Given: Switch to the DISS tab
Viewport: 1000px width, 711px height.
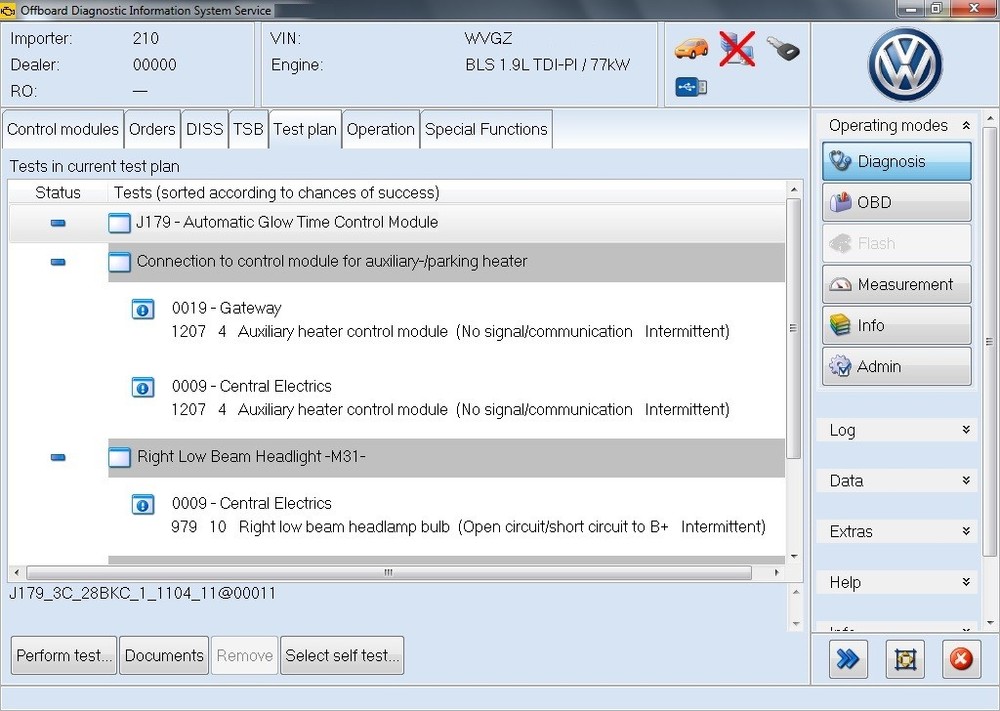Looking at the screenshot, I should click(x=205, y=129).
